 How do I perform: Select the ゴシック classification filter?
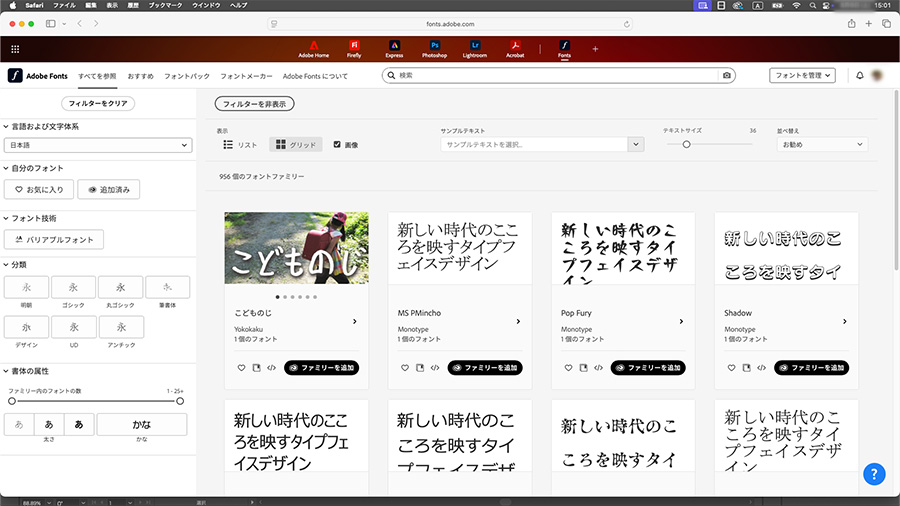point(73,287)
